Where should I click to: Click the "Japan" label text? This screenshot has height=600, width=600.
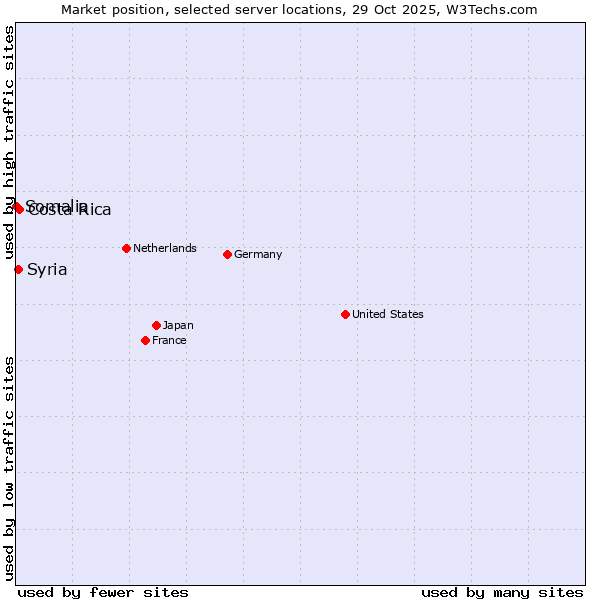(x=178, y=325)
